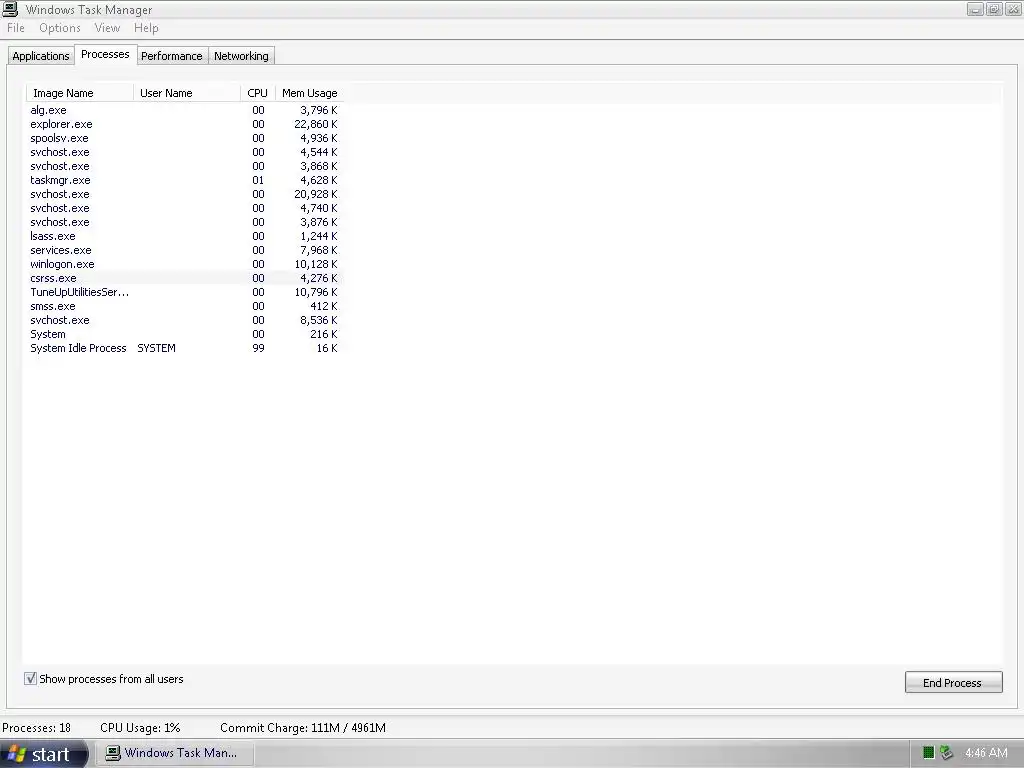
Task: Sort by the CPU column header
Action: (x=258, y=93)
